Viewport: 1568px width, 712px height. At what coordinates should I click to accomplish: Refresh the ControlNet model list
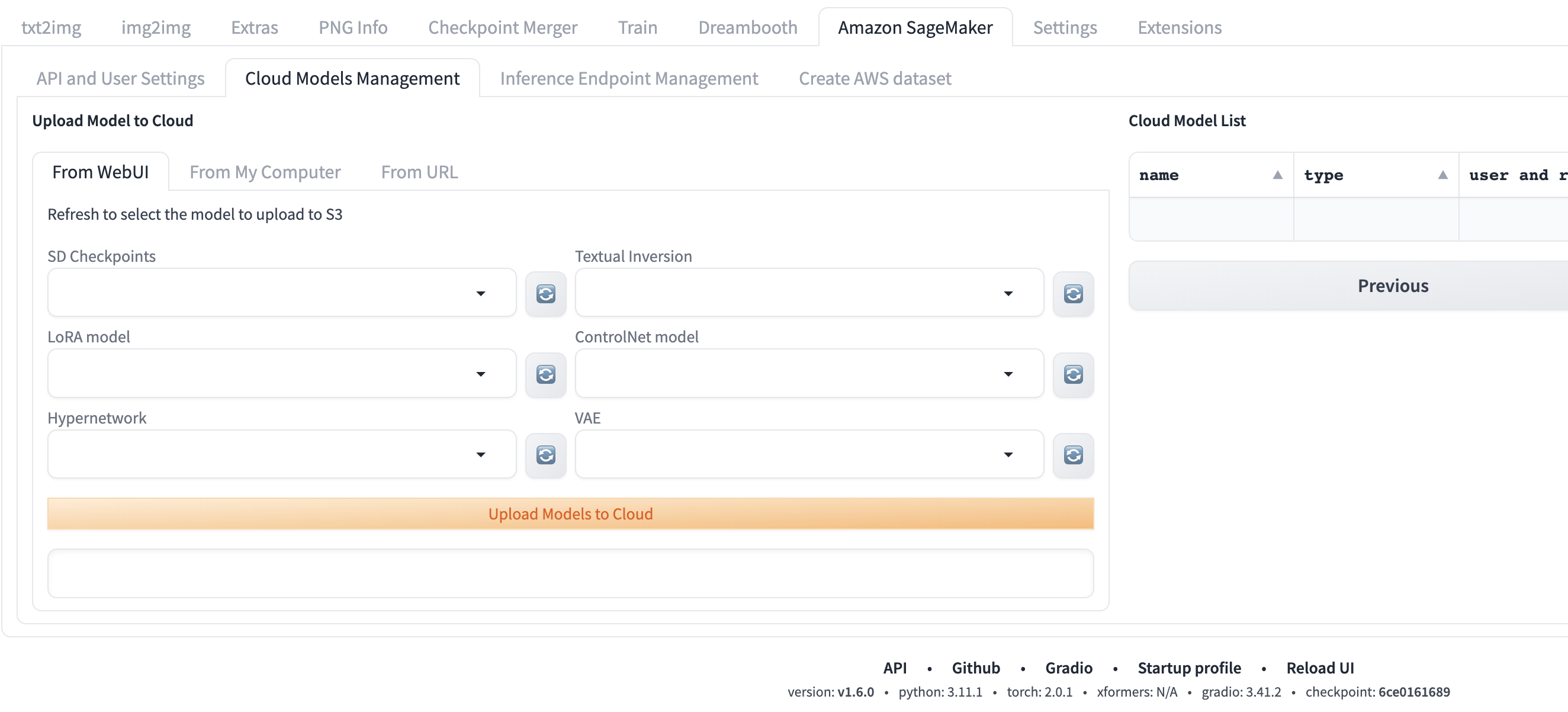pyautogui.click(x=1072, y=374)
